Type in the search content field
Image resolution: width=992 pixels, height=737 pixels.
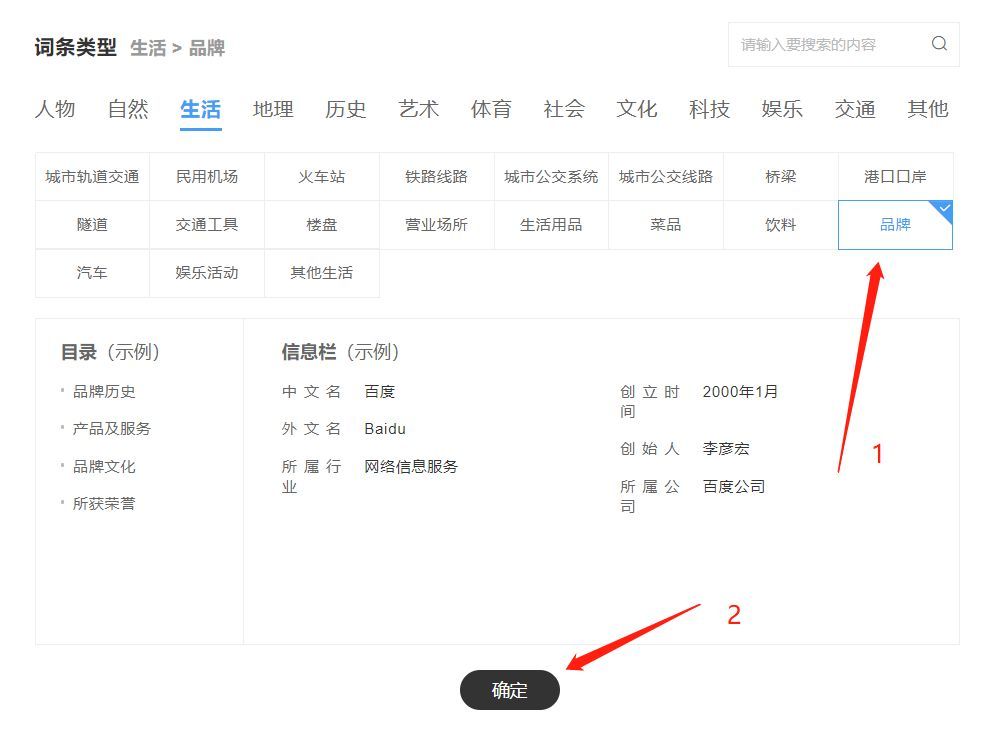tap(825, 45)
